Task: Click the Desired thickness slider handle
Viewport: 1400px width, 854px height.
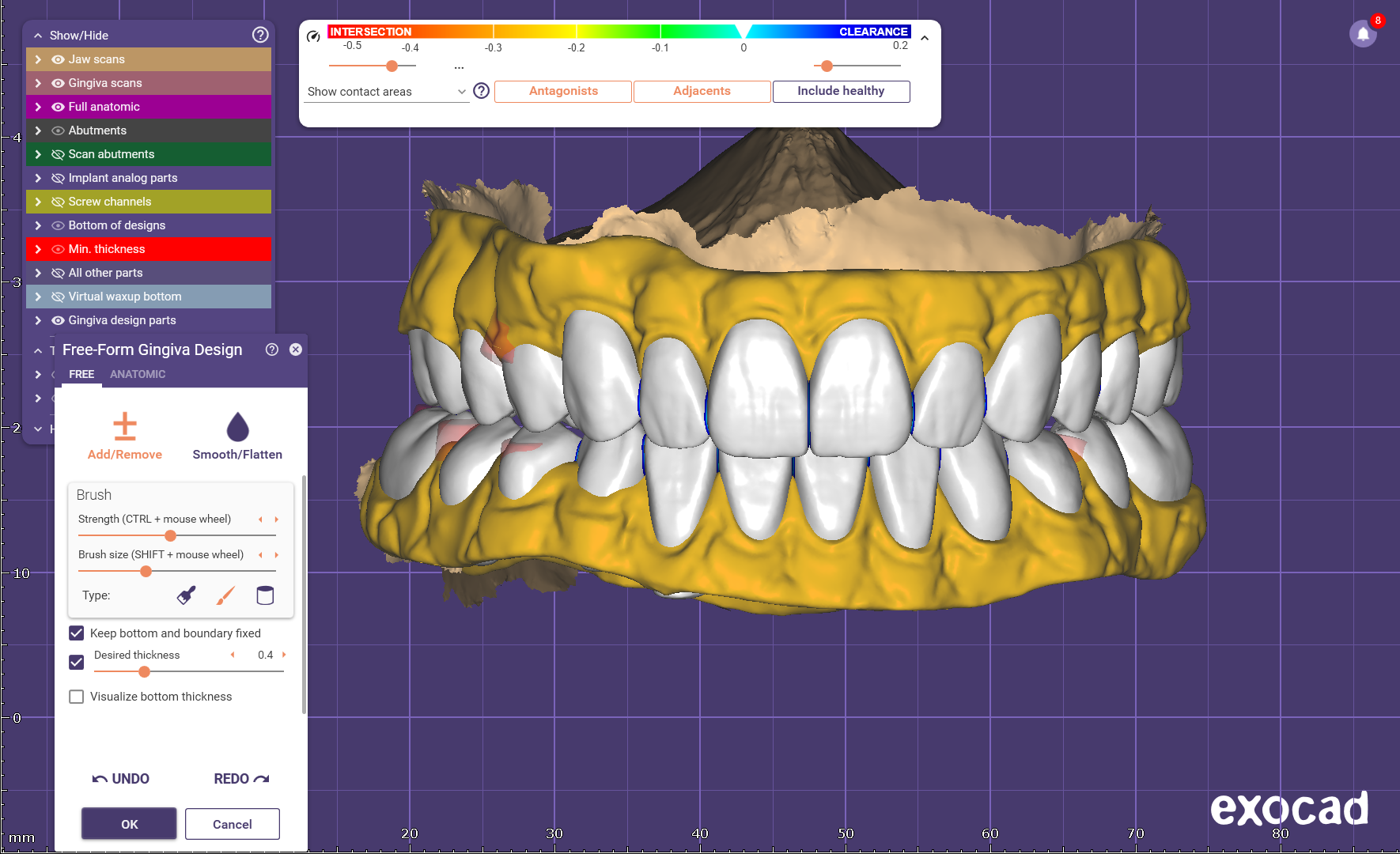Action: point(144,672)
